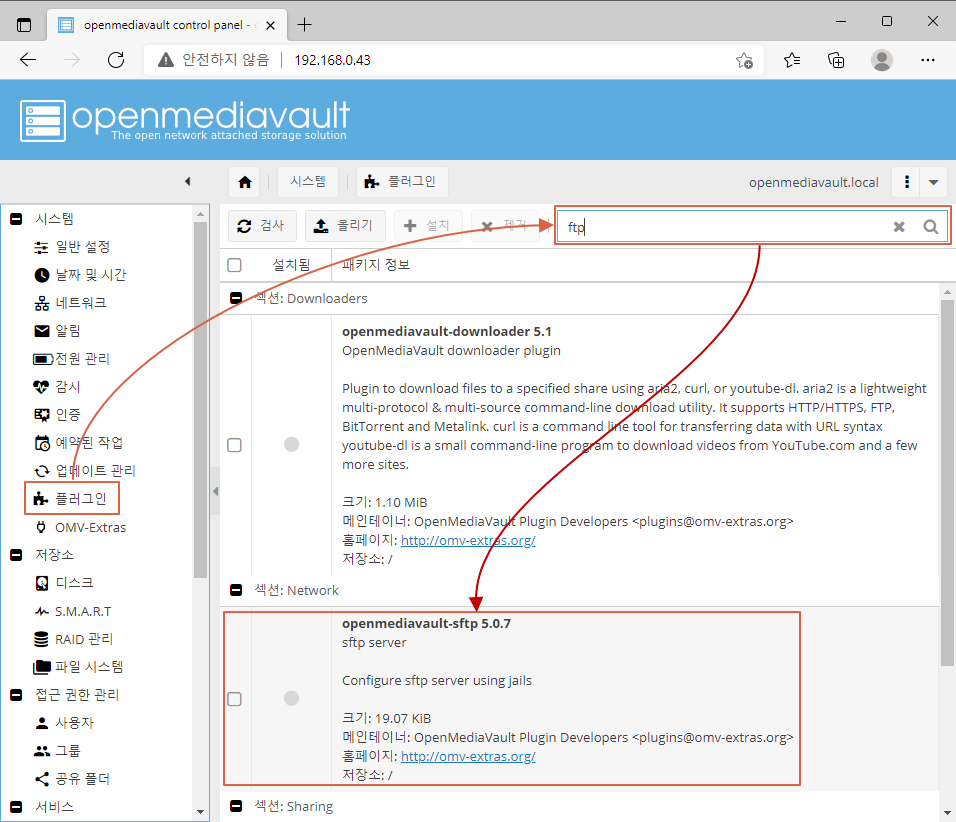
Task: Click the 플러그인 breadcrumb tab
Action: 402,182
